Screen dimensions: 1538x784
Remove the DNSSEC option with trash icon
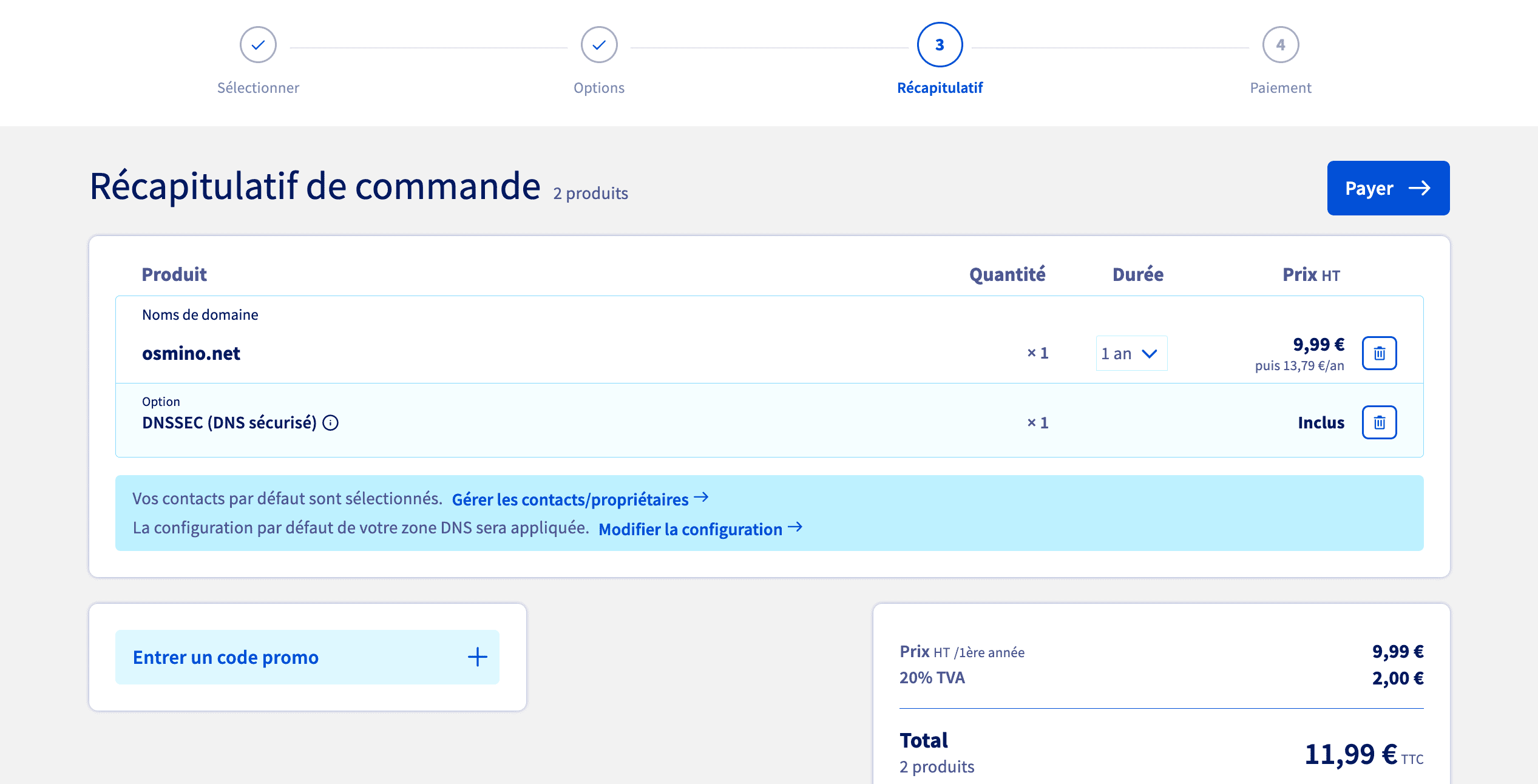click(x=1379, y=422)
